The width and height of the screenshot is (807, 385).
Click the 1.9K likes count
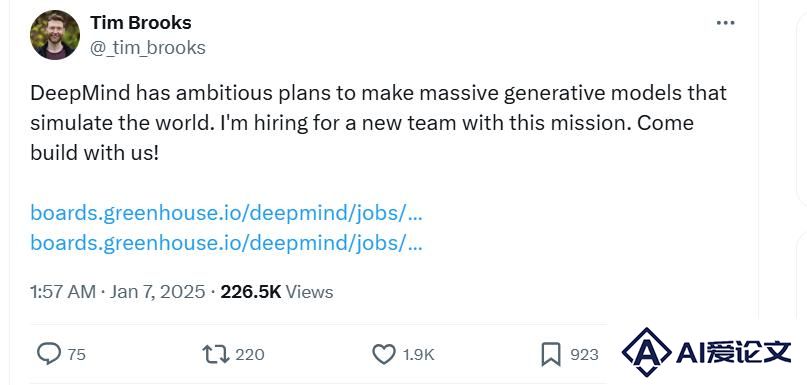click(418, 355)
